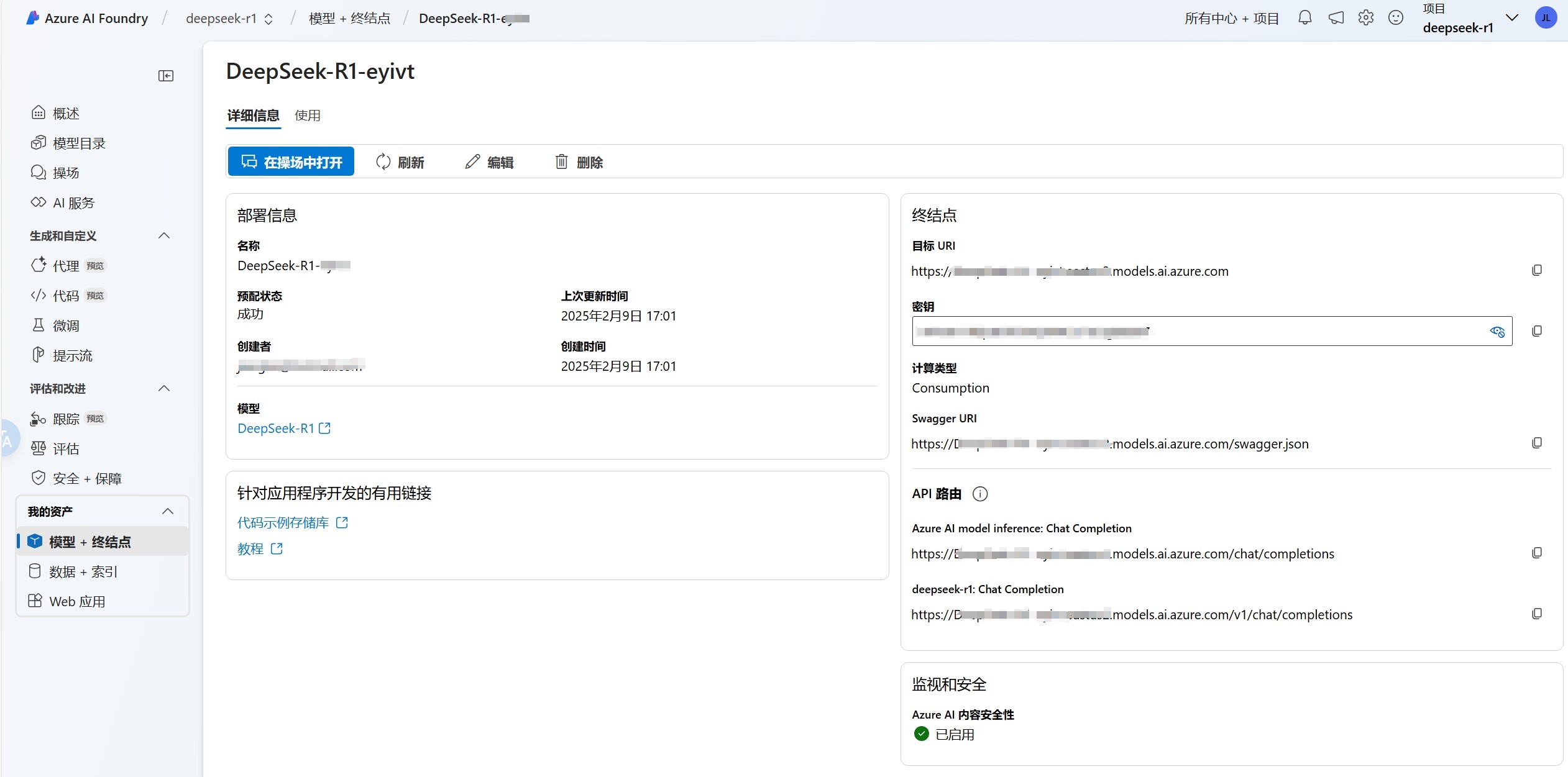This screenshot has width=1568, height=777.
Task: Open Fine-tuning (微调) sidebar item
Action: [55, 325]
